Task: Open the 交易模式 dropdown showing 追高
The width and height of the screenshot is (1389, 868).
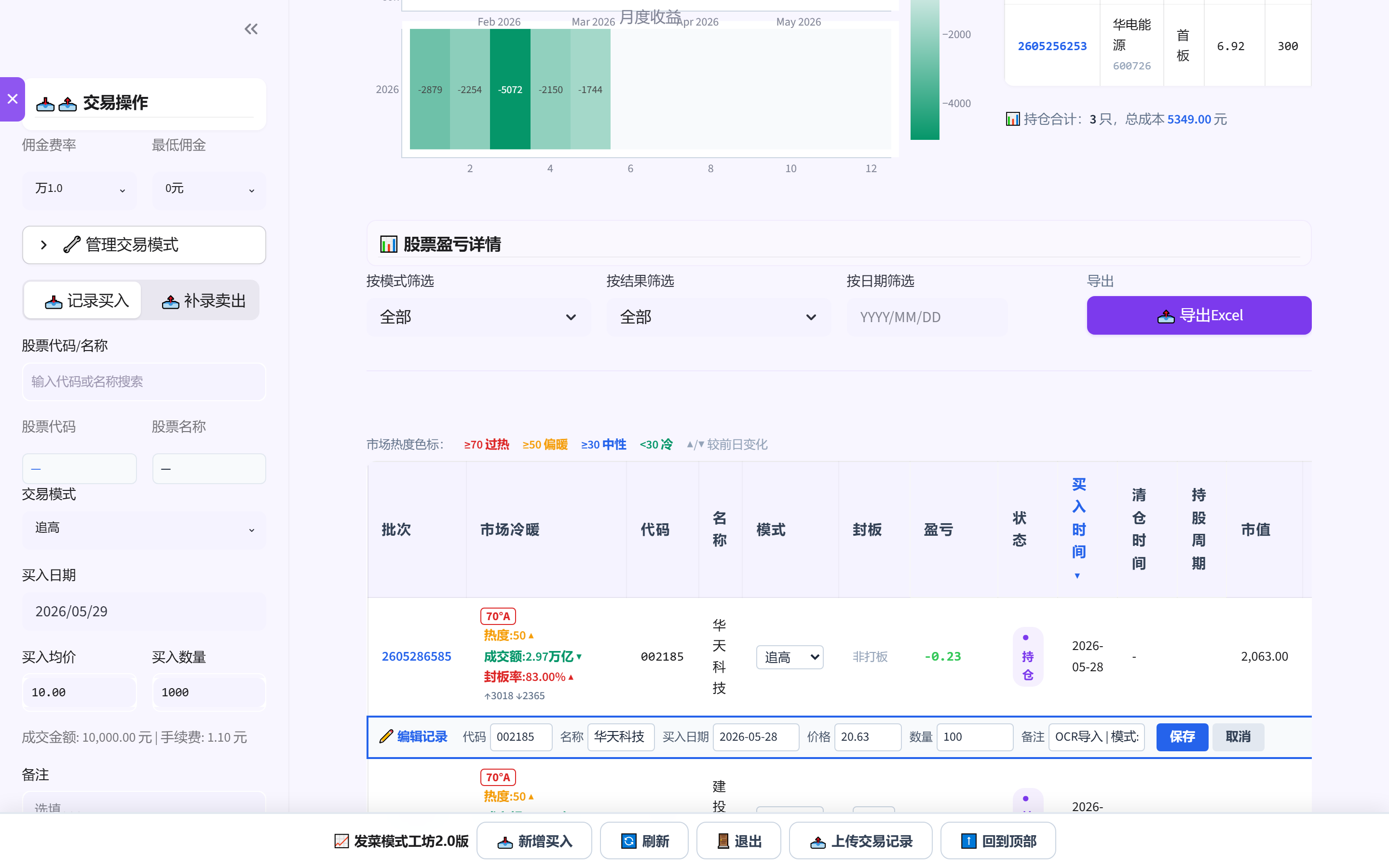Action: click(x=144, y=529)
